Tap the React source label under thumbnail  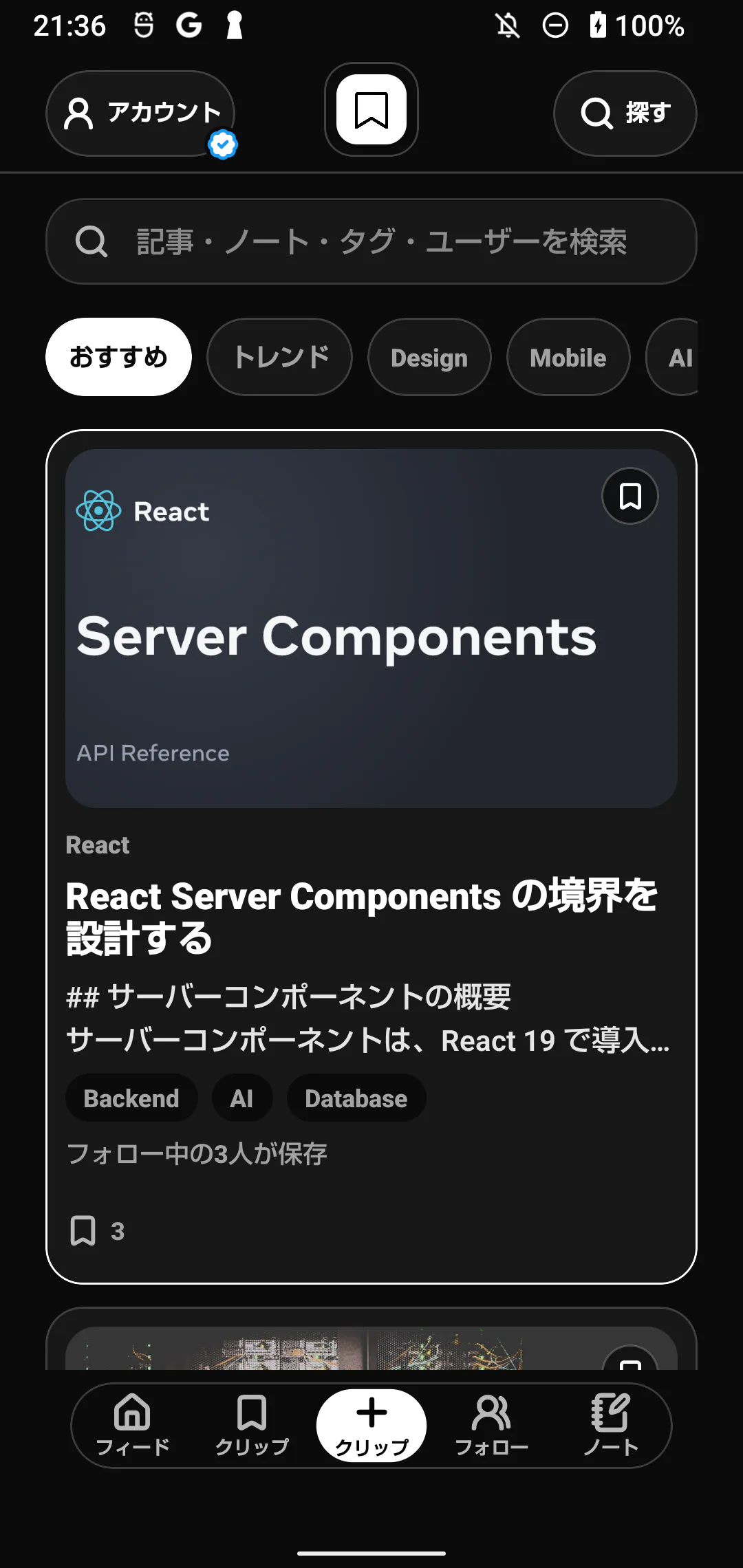click(98, 845)
